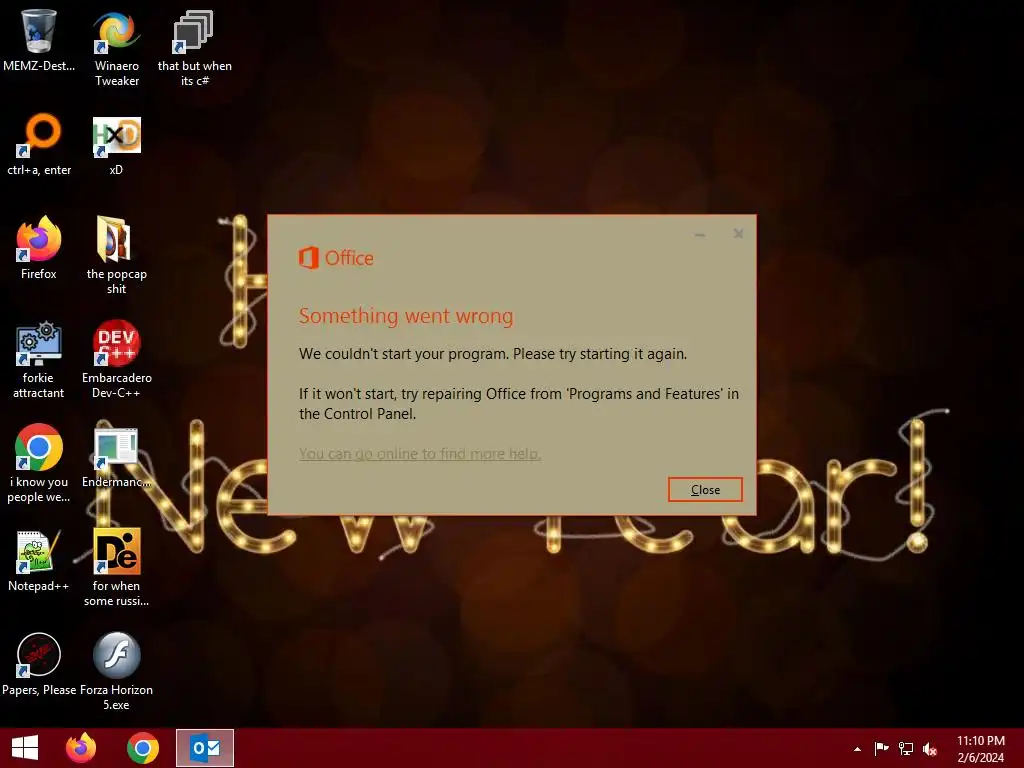Click the 'try repairing Office' paragraph
Viewport: 1024px width, 768px height.
519,404
